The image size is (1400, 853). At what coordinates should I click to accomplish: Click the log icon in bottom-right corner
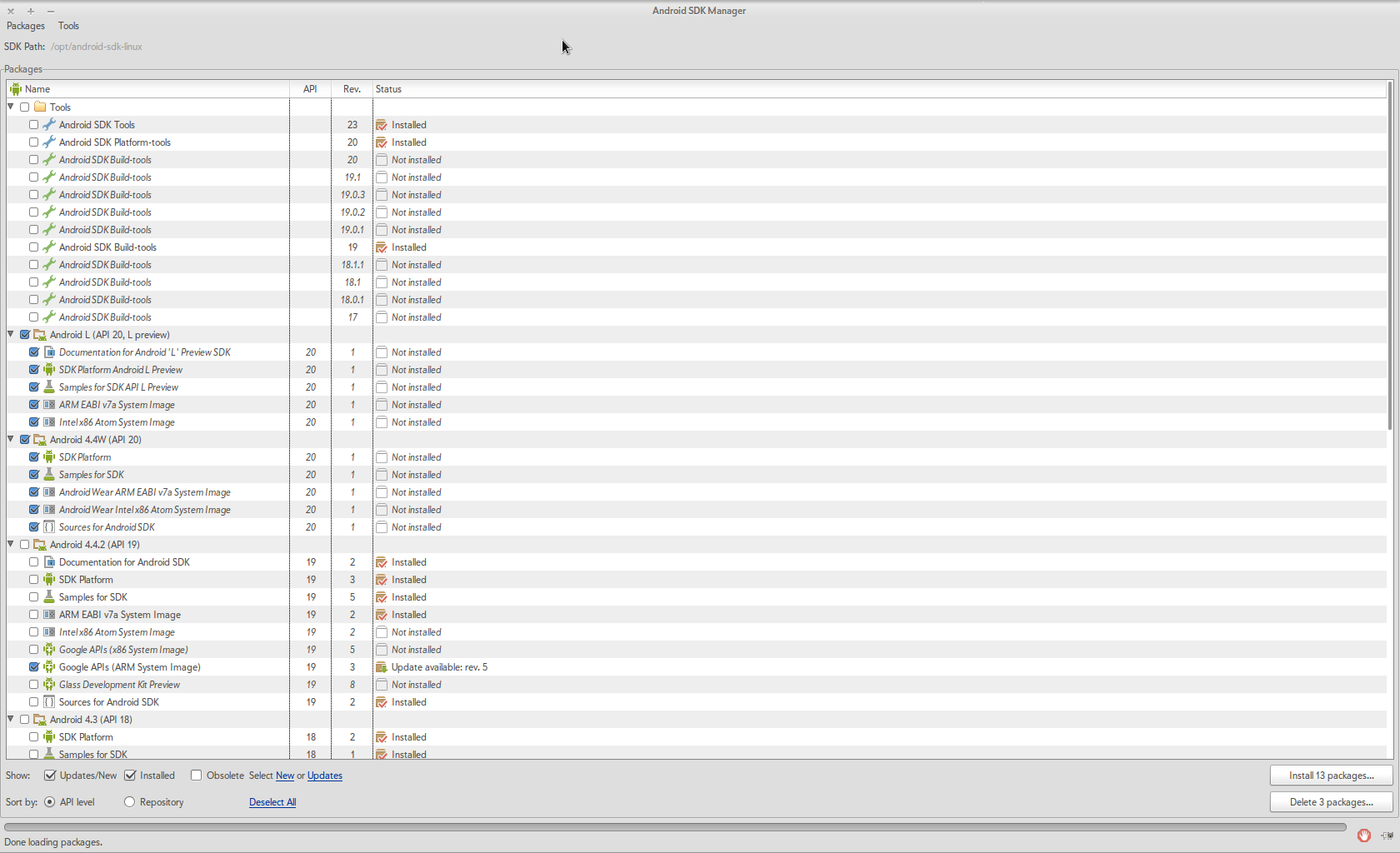pos(1387,836)
